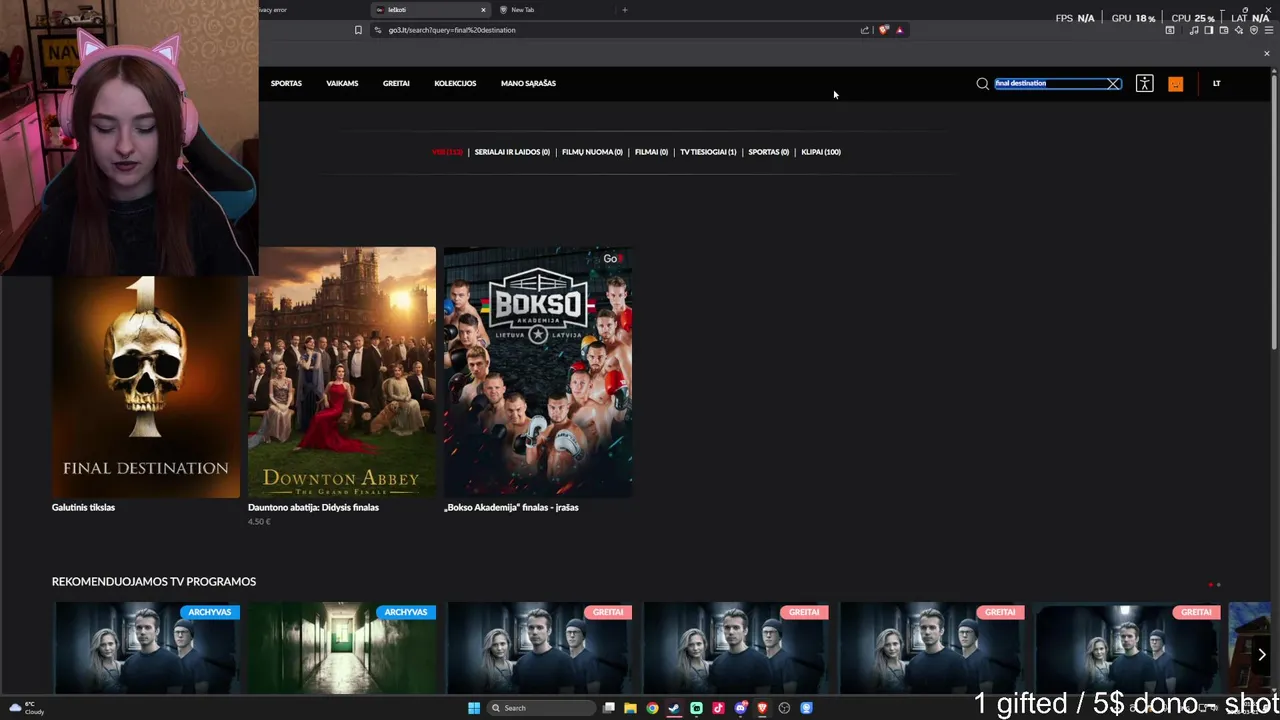Open Discord from taskbar
This screenshot has height=720, width=1280.
tap(740, 708)
